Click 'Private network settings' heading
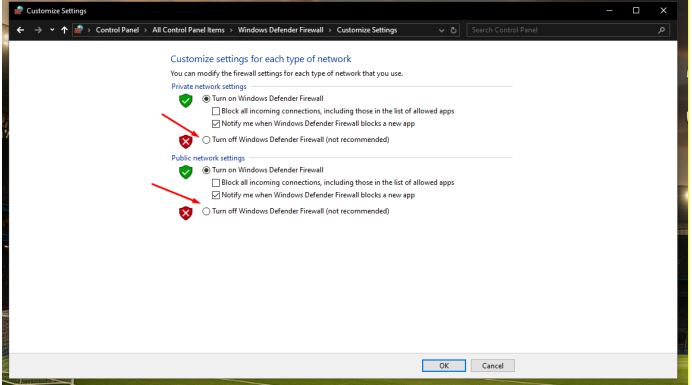692x385 pixels. tap(209, 87)
